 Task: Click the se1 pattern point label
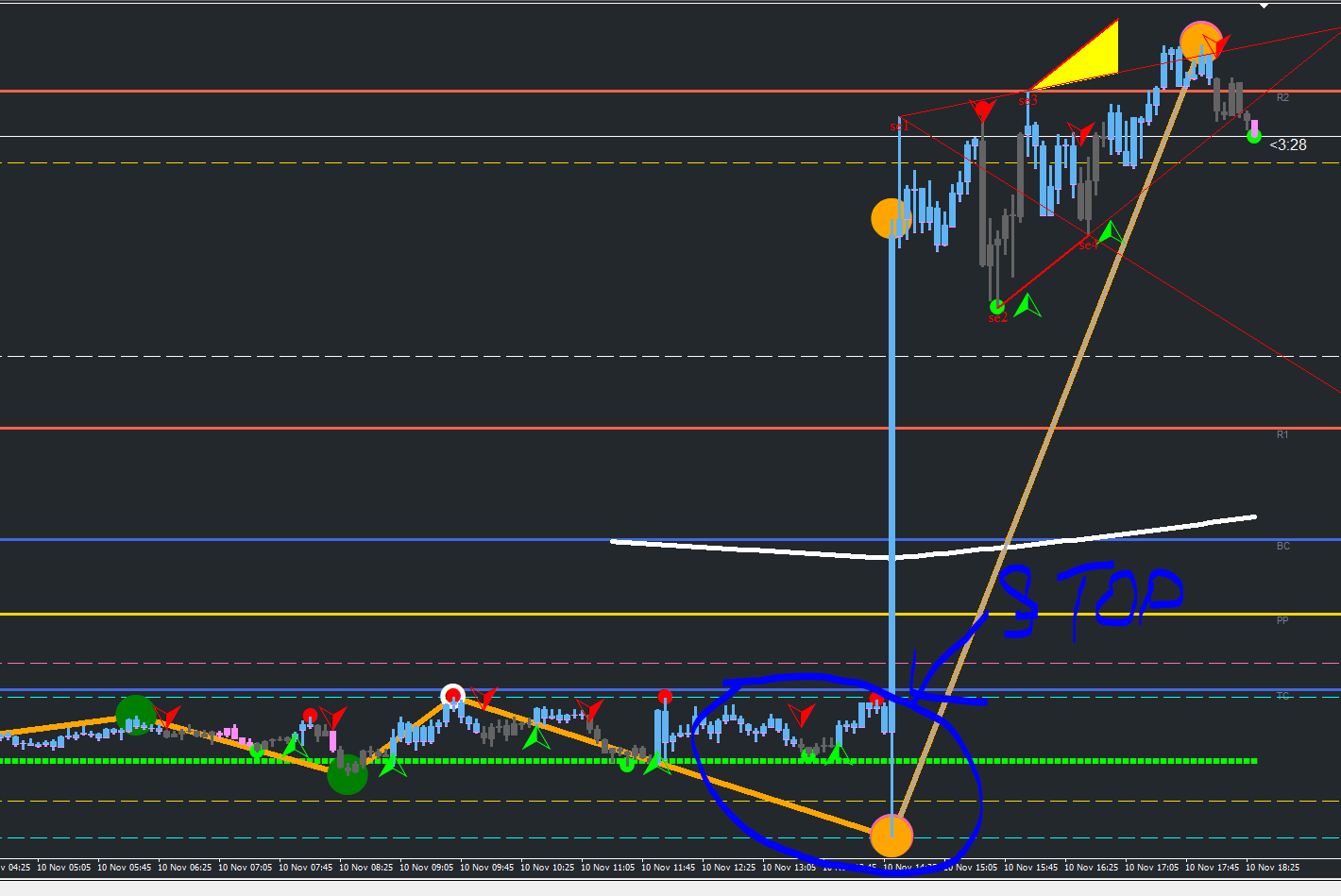(898, 126)
